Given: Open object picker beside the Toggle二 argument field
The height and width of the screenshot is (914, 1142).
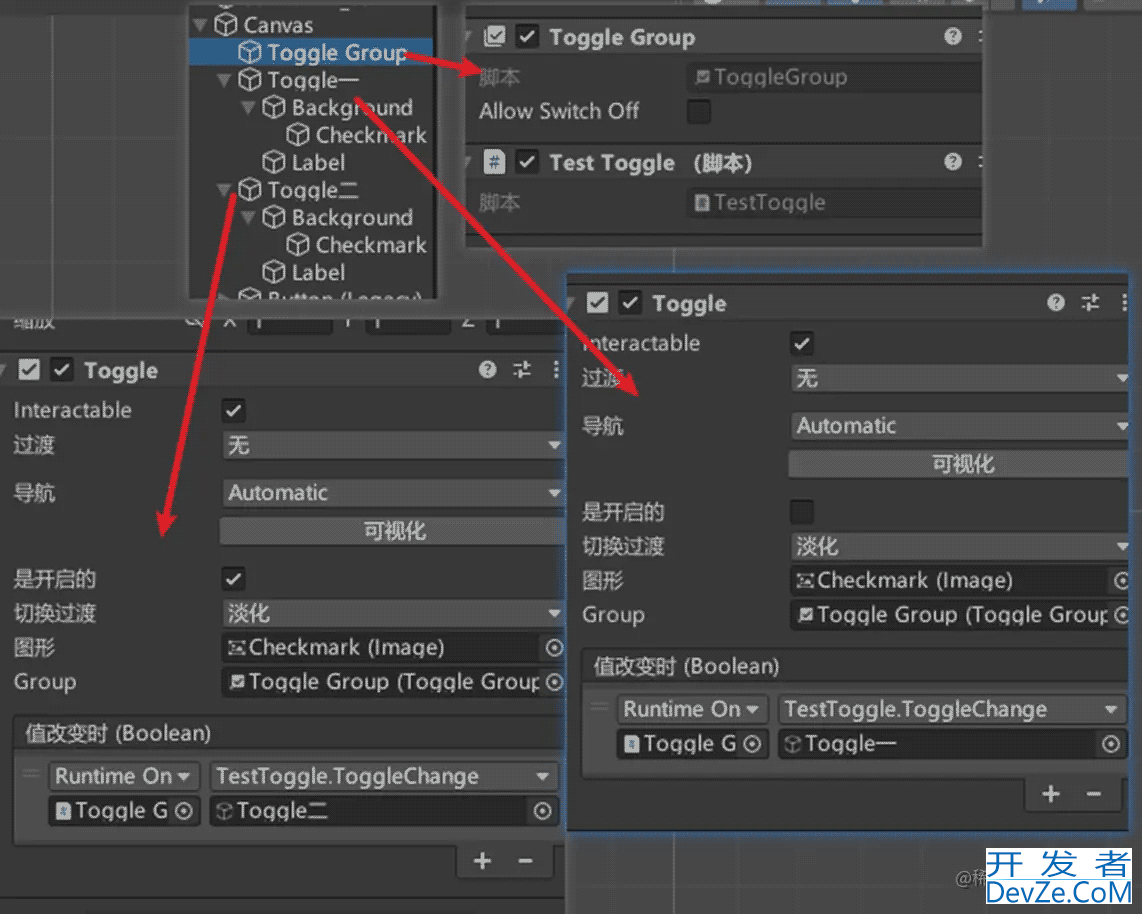Looking at the screenshot, I should click(543, 811).
